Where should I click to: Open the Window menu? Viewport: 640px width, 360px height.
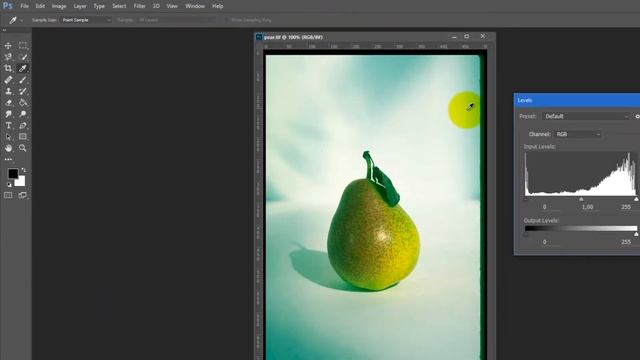(x=195, y=6)
